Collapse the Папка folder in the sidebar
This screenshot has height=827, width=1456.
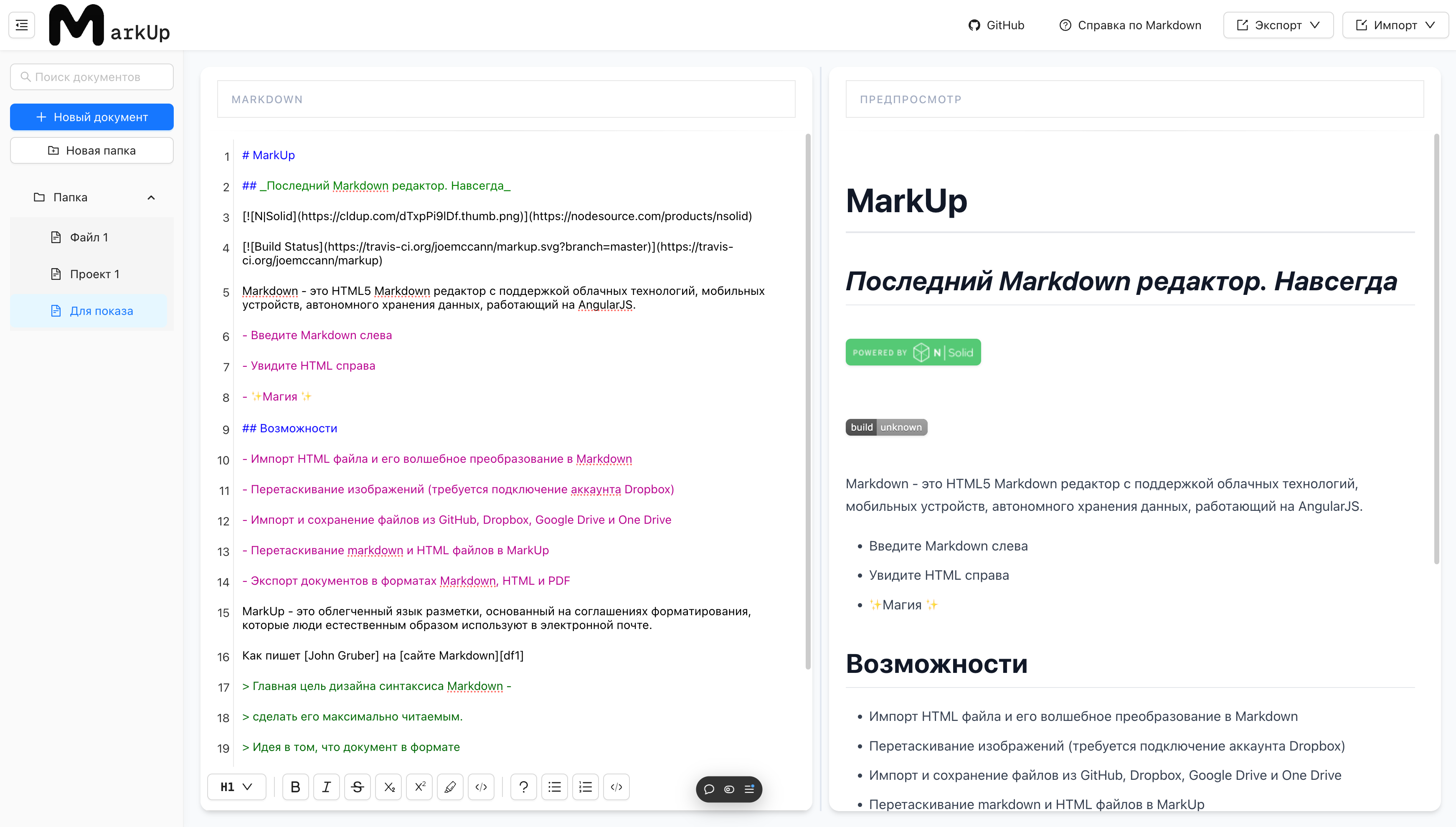[151, 197]
